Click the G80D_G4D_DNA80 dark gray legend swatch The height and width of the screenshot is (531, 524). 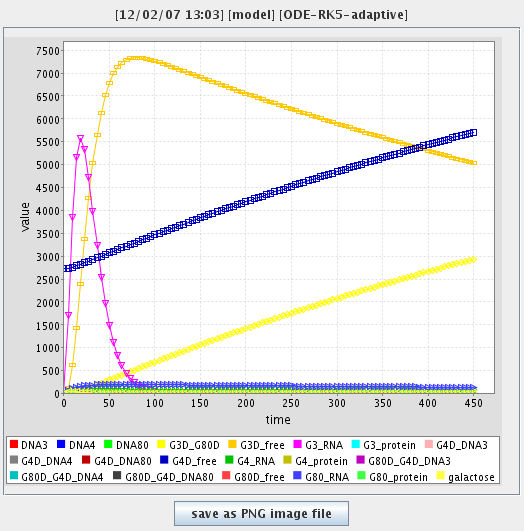[x=117, y=475]
